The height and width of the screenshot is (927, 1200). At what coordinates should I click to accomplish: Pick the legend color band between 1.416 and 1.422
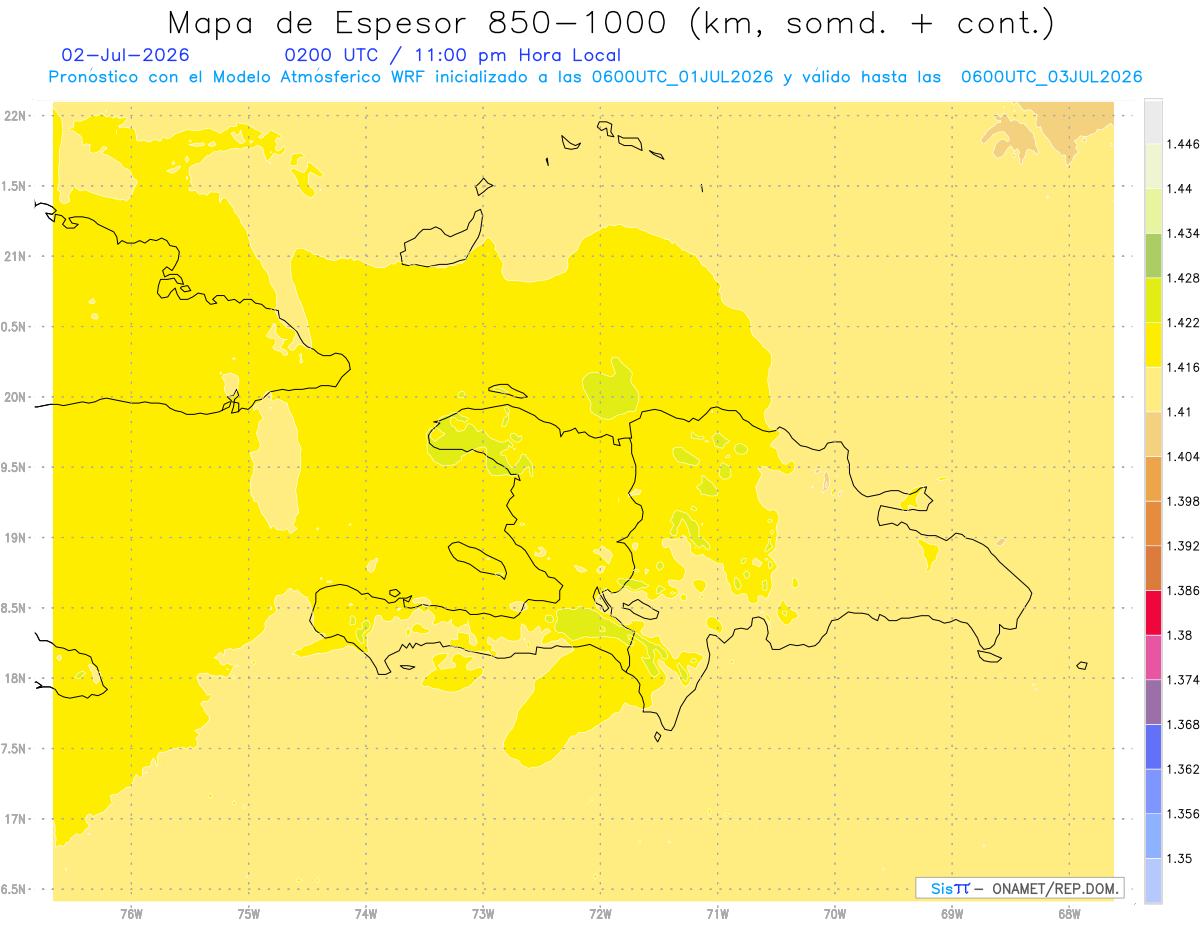click(1153, 345)
